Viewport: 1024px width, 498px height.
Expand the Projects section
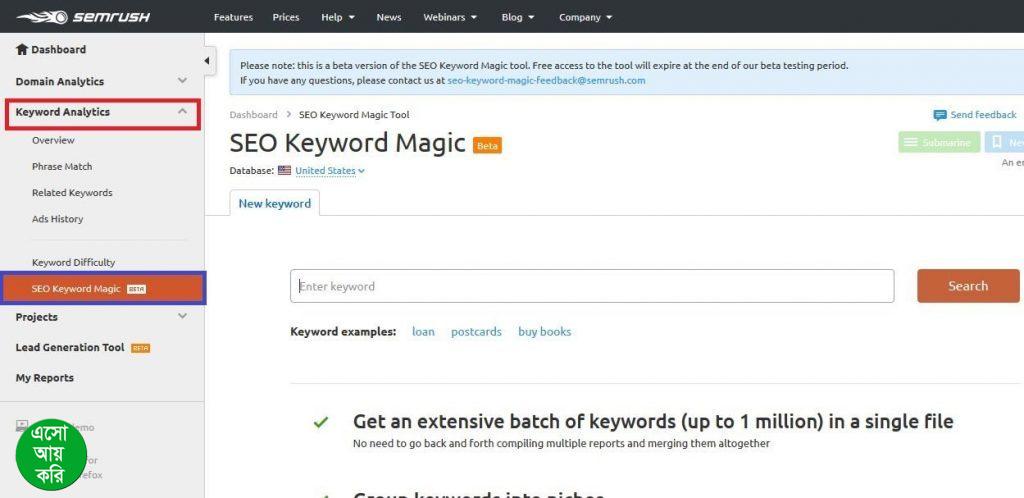click(181, 317)
